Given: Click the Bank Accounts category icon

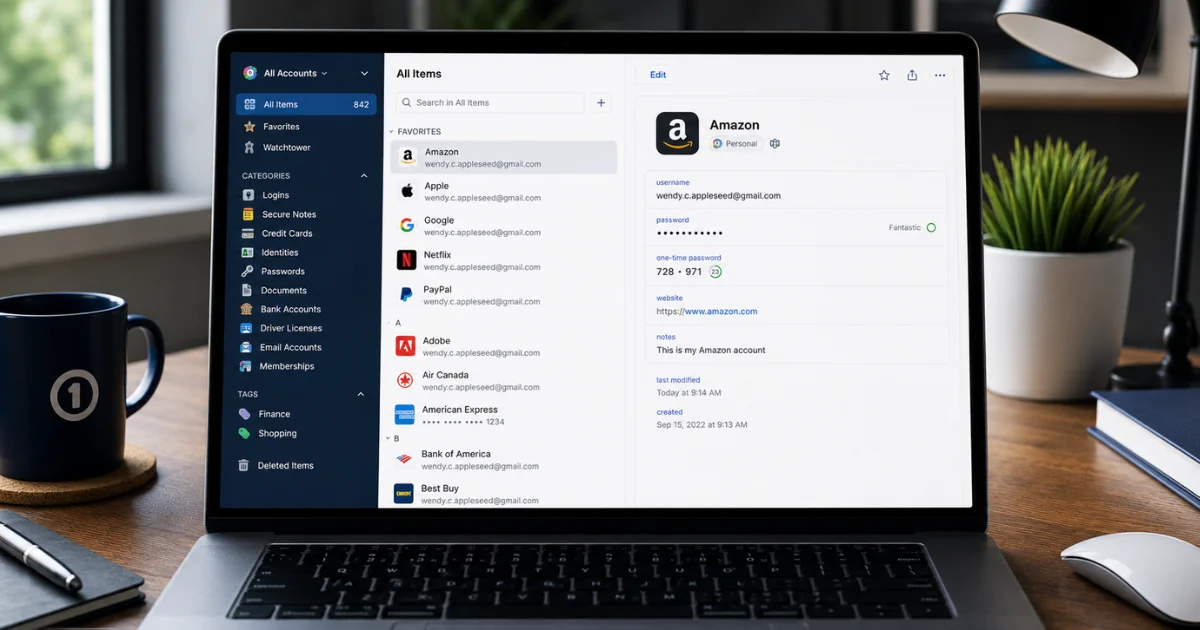Looking at the screenshot, I should tap(246, 309).
